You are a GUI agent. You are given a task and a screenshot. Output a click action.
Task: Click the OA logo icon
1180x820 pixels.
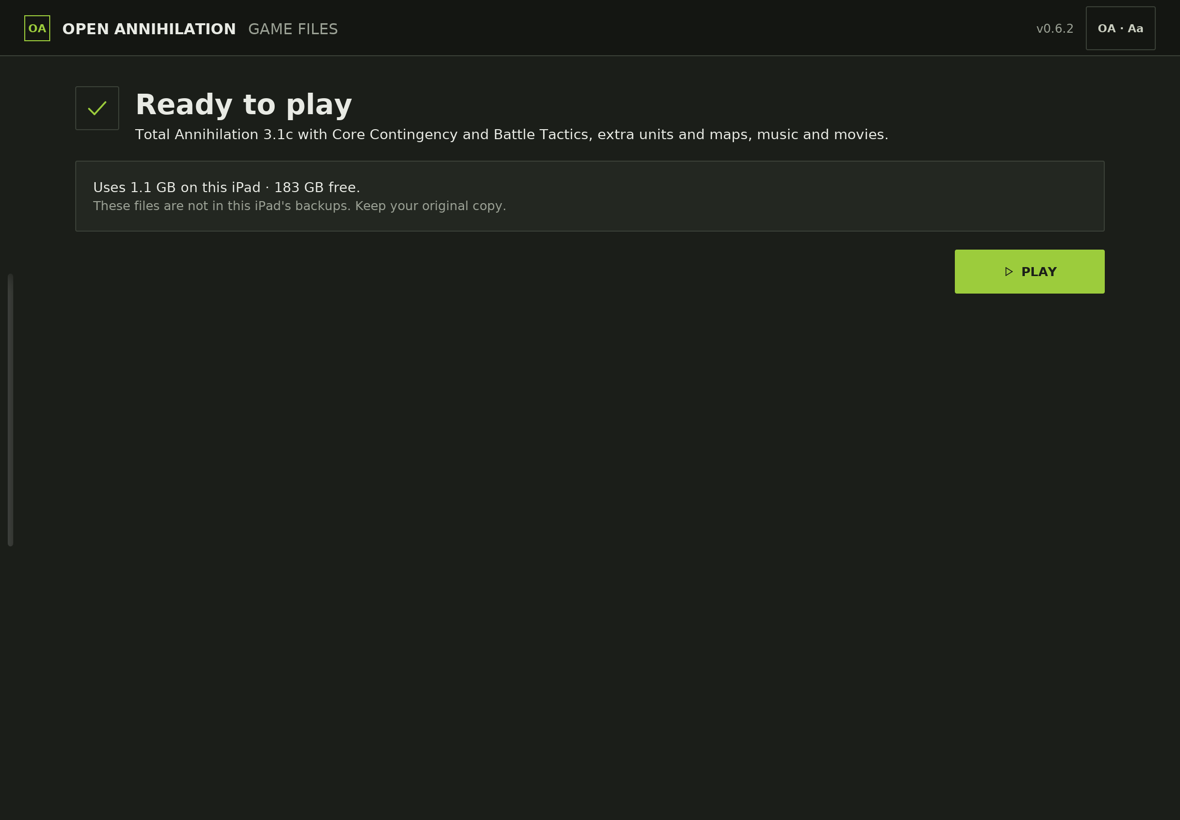pyautogui.click(x=37, y=29)
